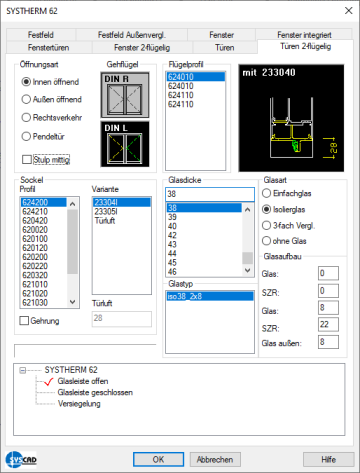Switch to the Türen tab

224,47
